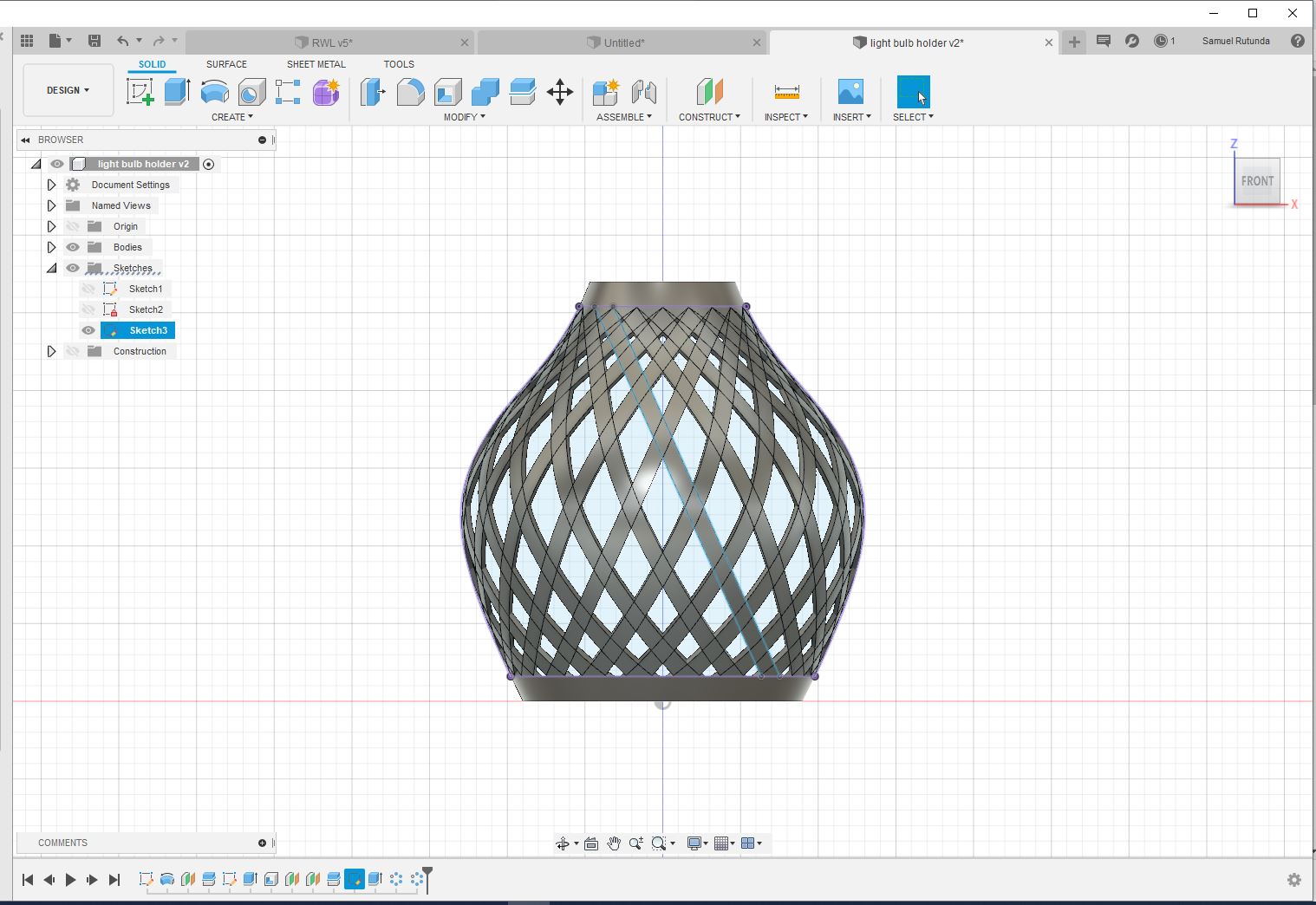Image resolution: width=1316 pixels, height=905 pixels.
Task: Expand the Origin folder
Action: coord(51,226)
